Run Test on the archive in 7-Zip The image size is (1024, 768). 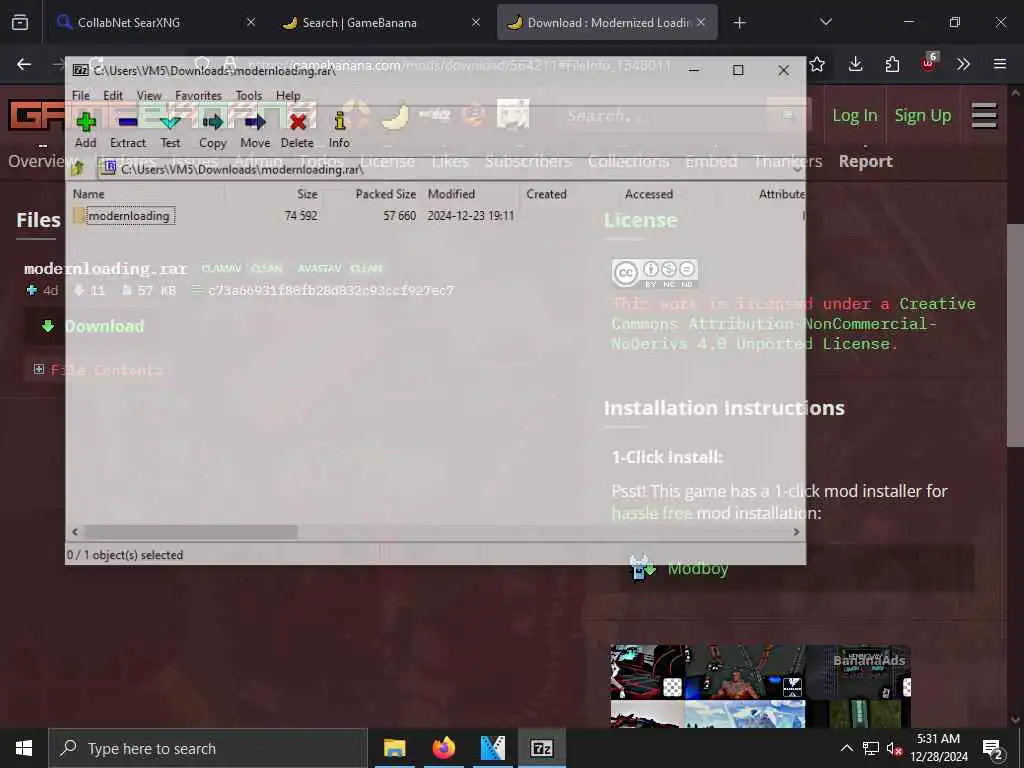click(x=170, y=129)
